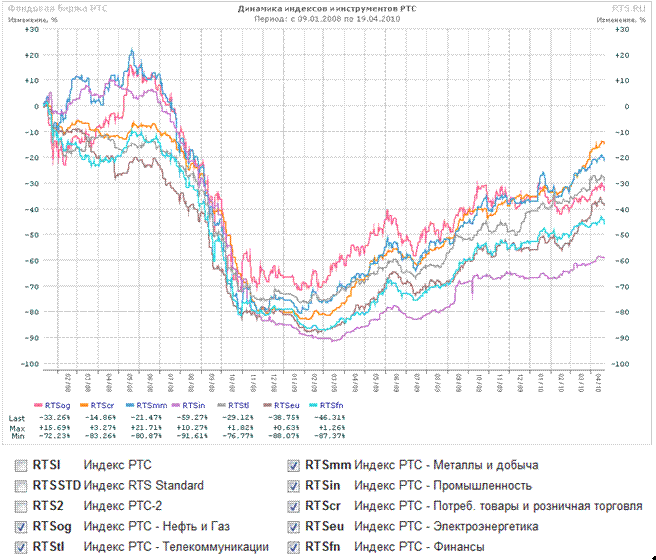Toggle the RTSin industry checkbox
Viewport: 656px width, 560px height.
(x=293, y=486)
